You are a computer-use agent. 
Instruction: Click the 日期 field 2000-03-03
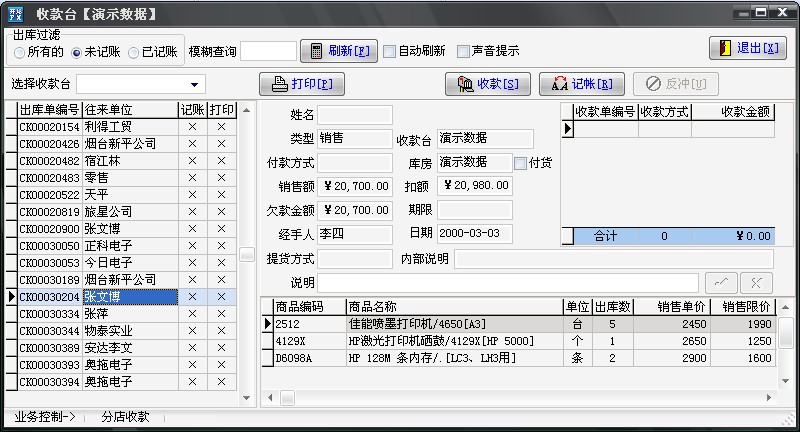click(475, 234)
